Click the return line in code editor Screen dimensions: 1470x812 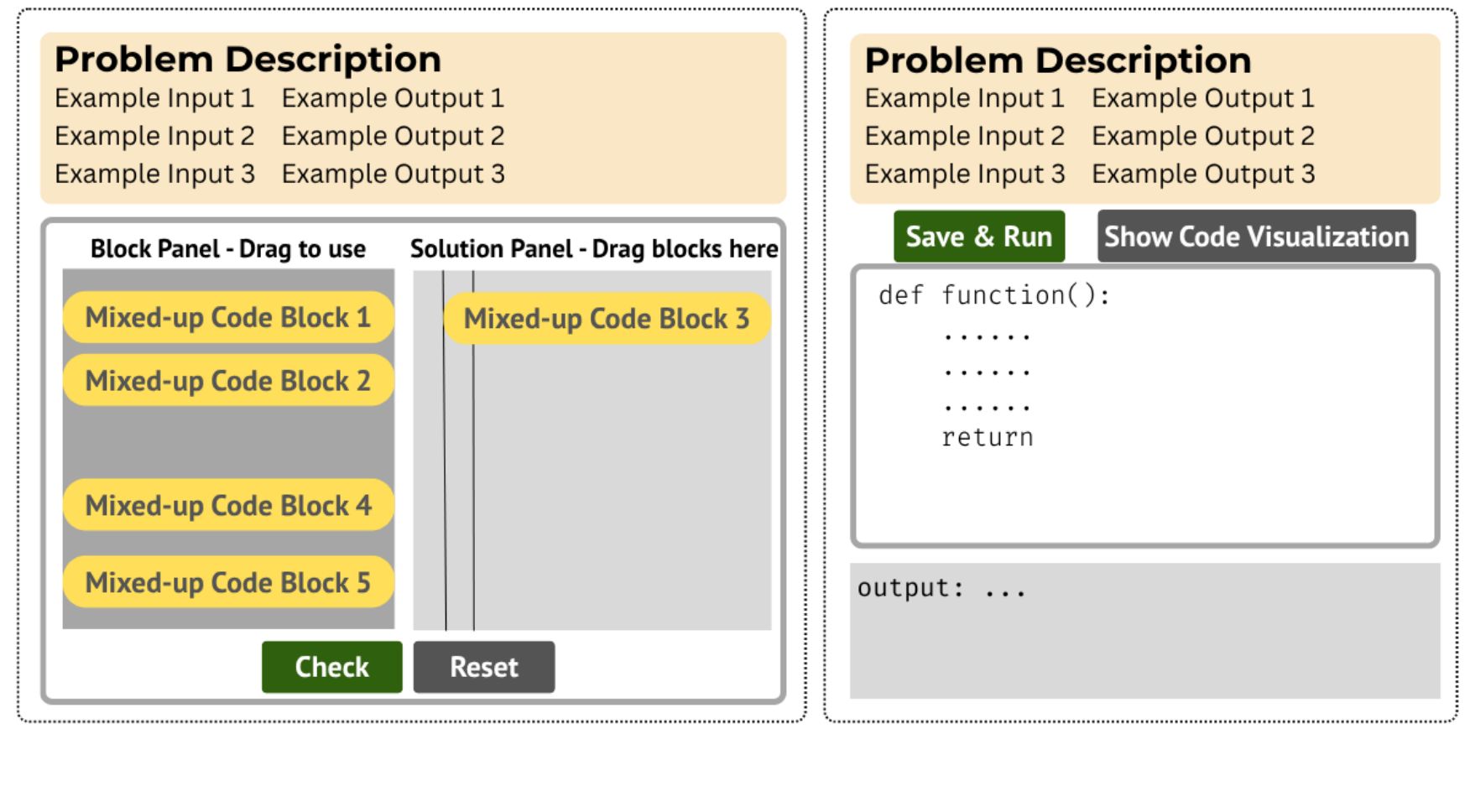pyautogui.click(x=988, y=438)
